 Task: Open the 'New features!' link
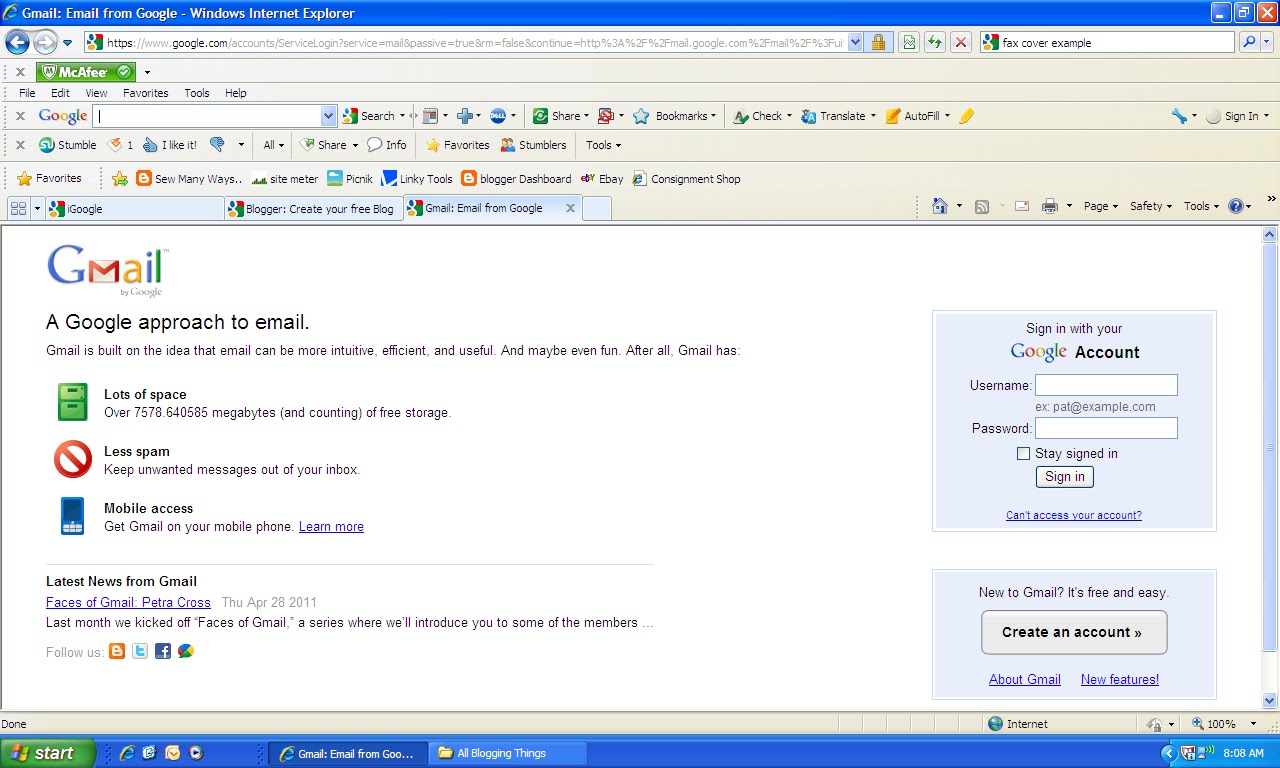[1120, 679]
